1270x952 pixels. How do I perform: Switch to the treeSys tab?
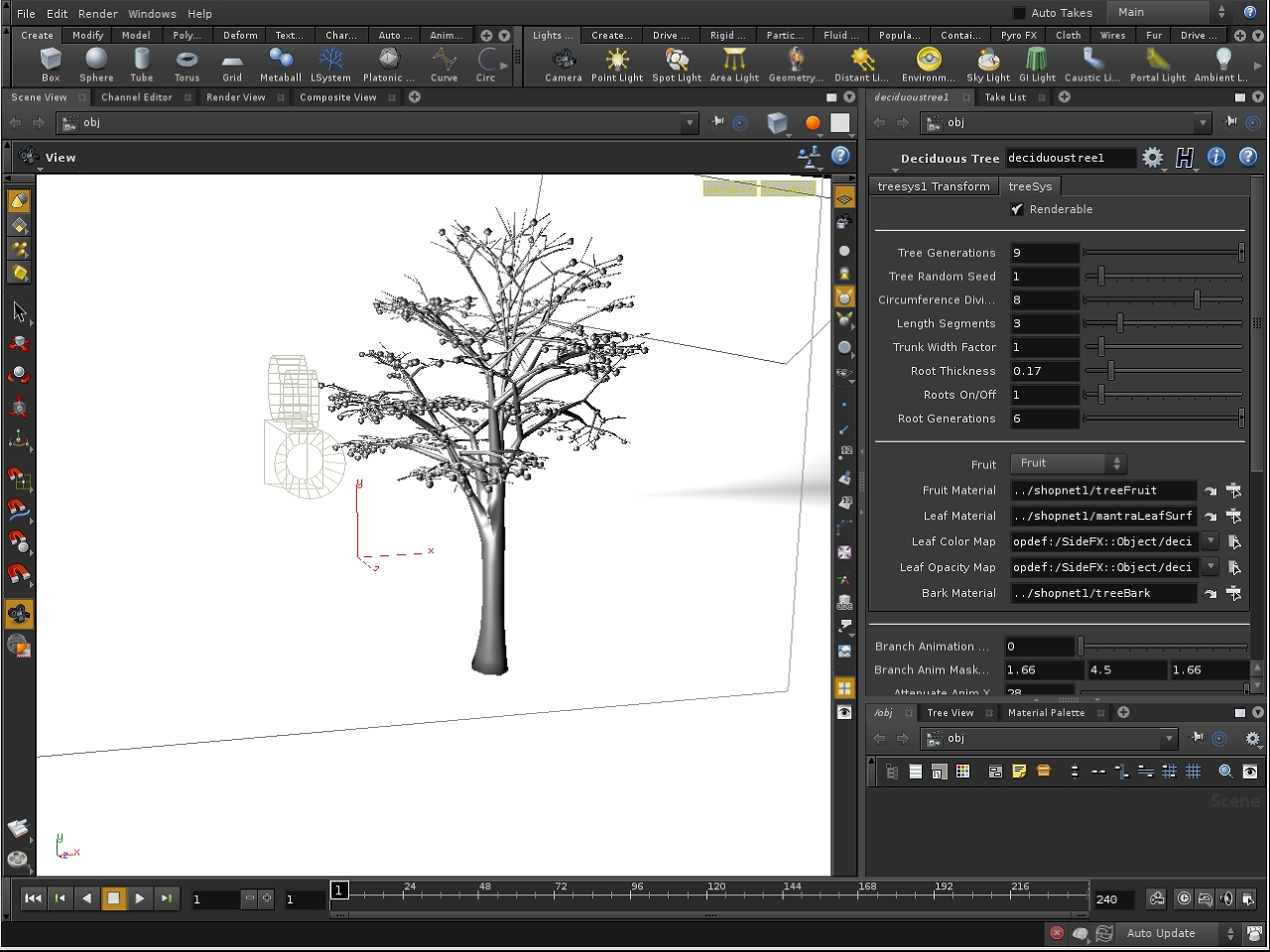coord(1030,186)
